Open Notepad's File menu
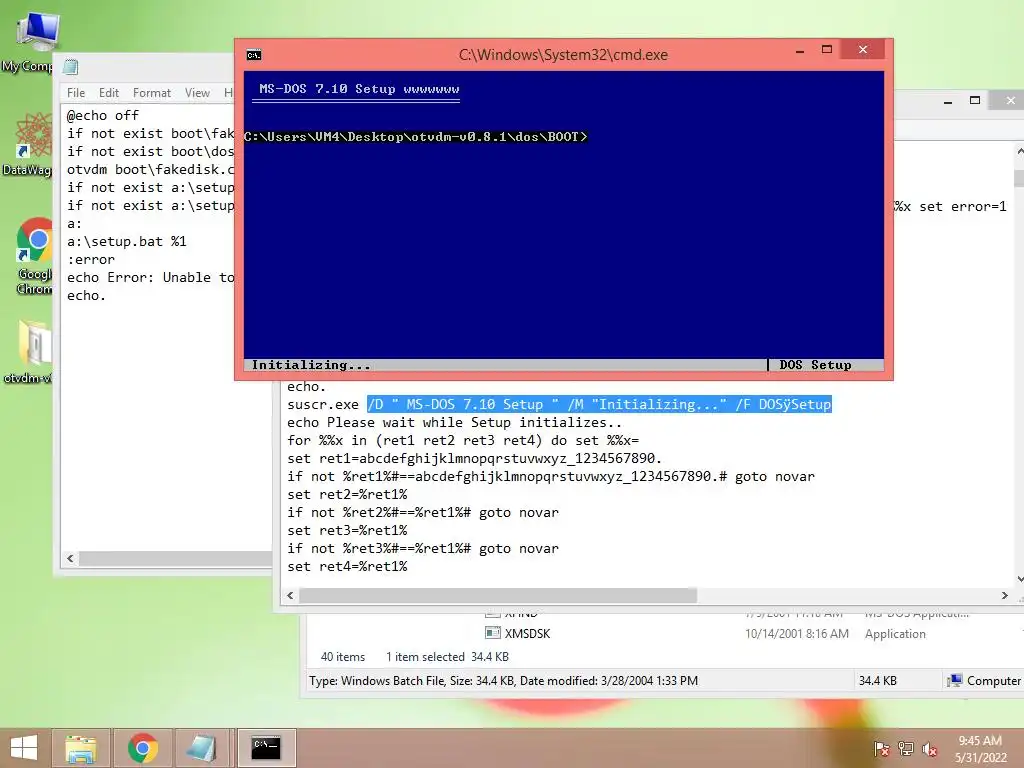Screen dimensions: 1024x768 (x=76, y=93)
